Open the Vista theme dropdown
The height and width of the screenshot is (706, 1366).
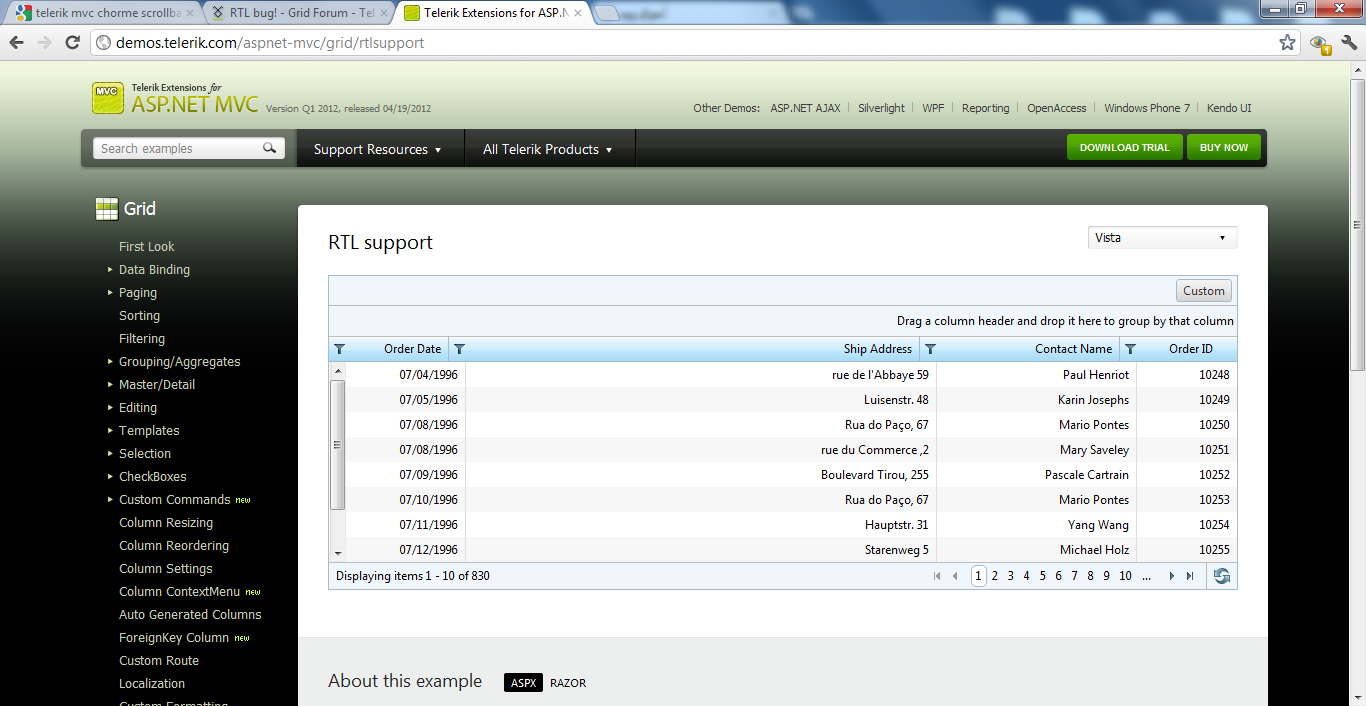click(1162, 238)
